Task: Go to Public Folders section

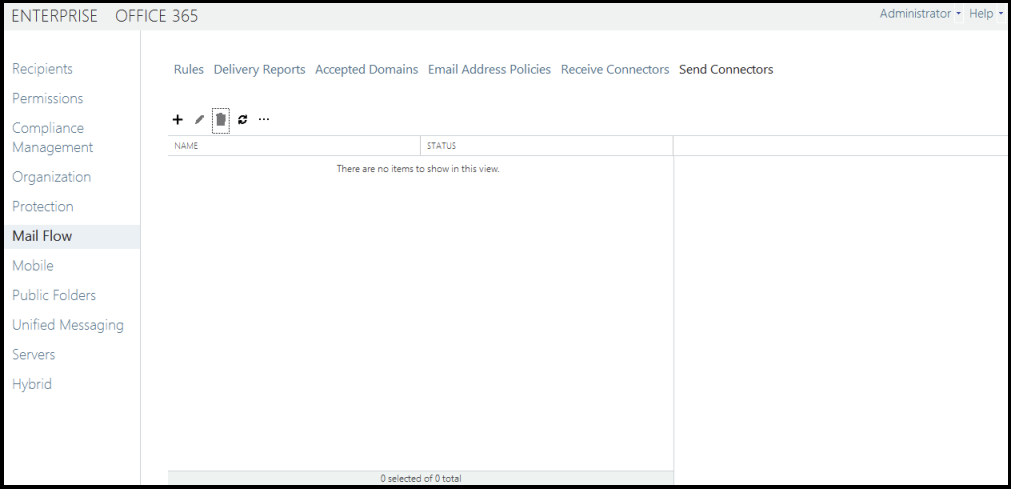Action: 54,295
